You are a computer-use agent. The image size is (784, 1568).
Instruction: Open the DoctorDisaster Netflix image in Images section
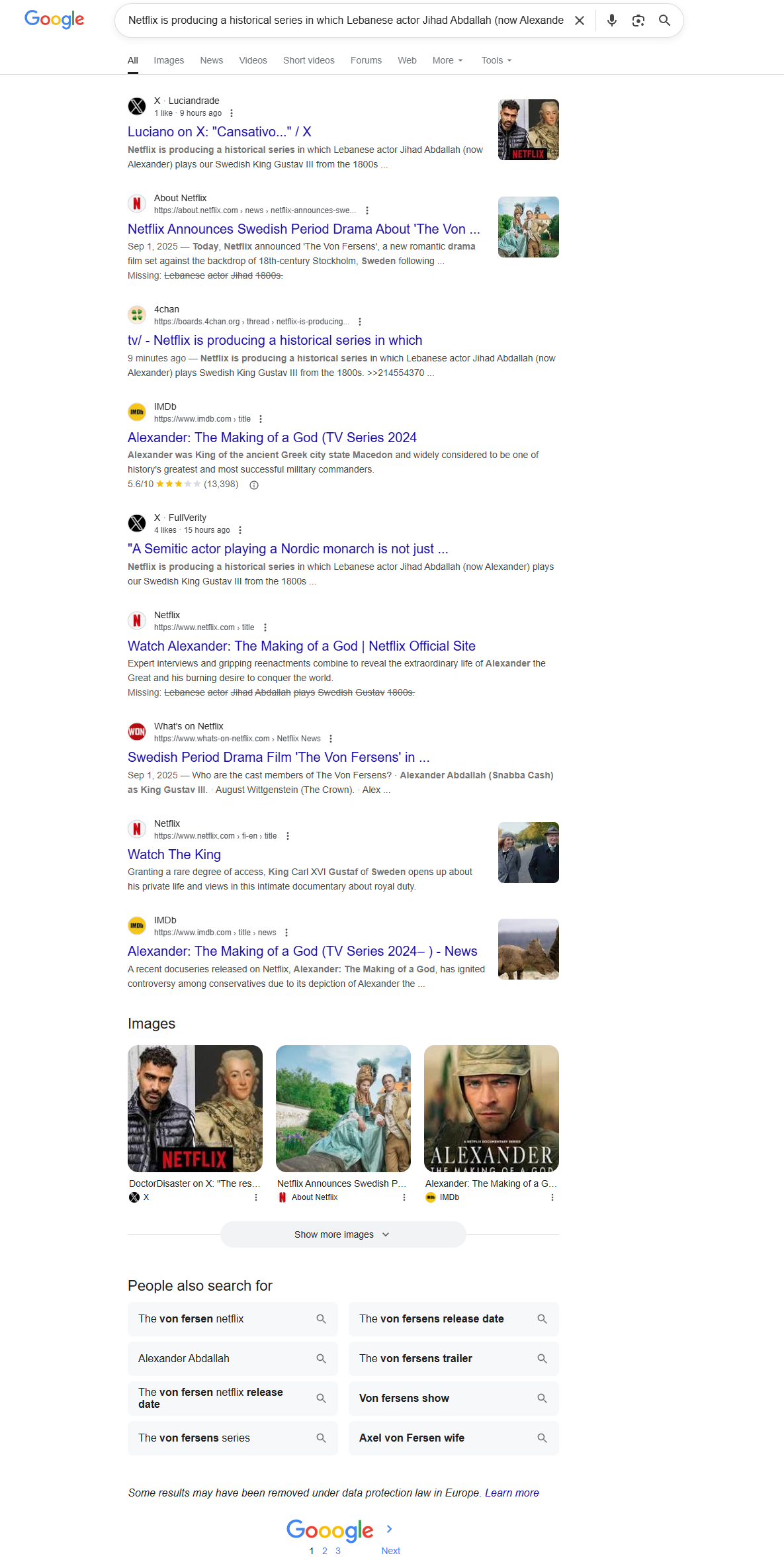click(x=195, y=1109)
